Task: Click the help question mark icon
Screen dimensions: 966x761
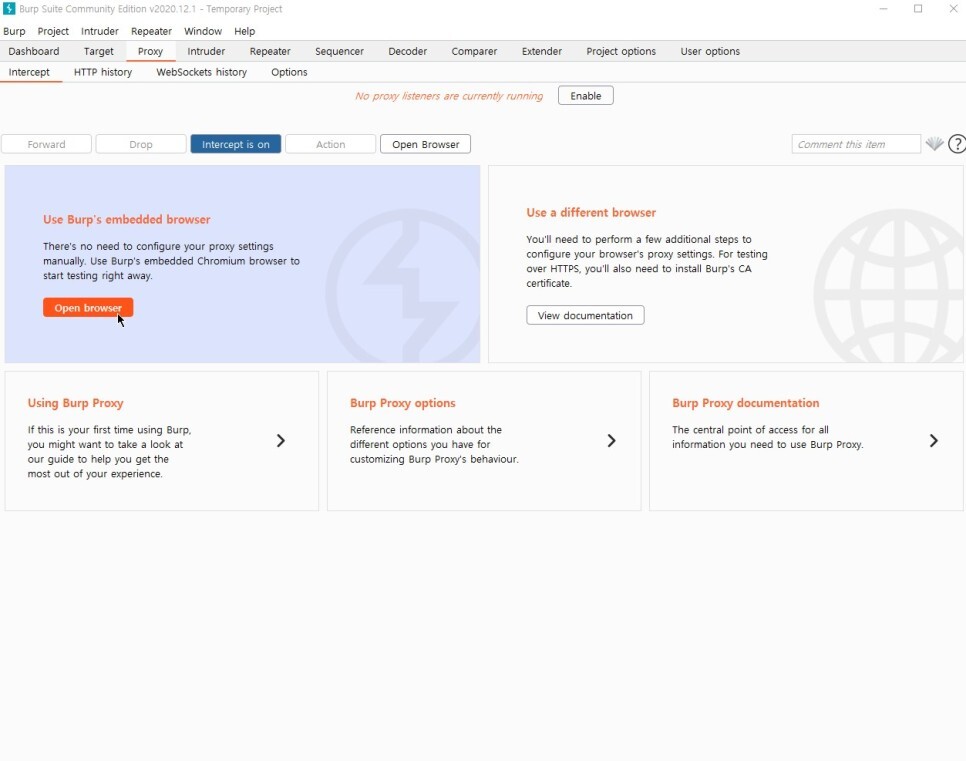Action: tap(957, 144)
